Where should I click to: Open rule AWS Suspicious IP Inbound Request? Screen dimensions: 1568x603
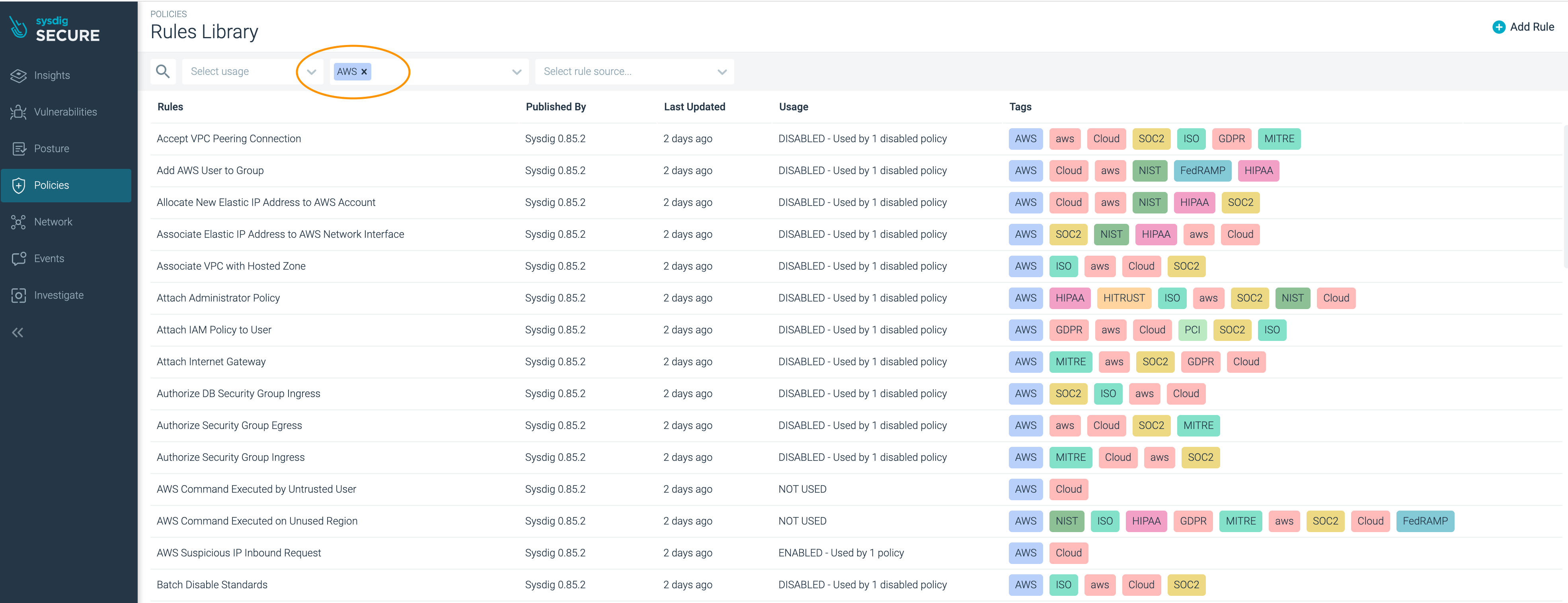tap(239, 553)
